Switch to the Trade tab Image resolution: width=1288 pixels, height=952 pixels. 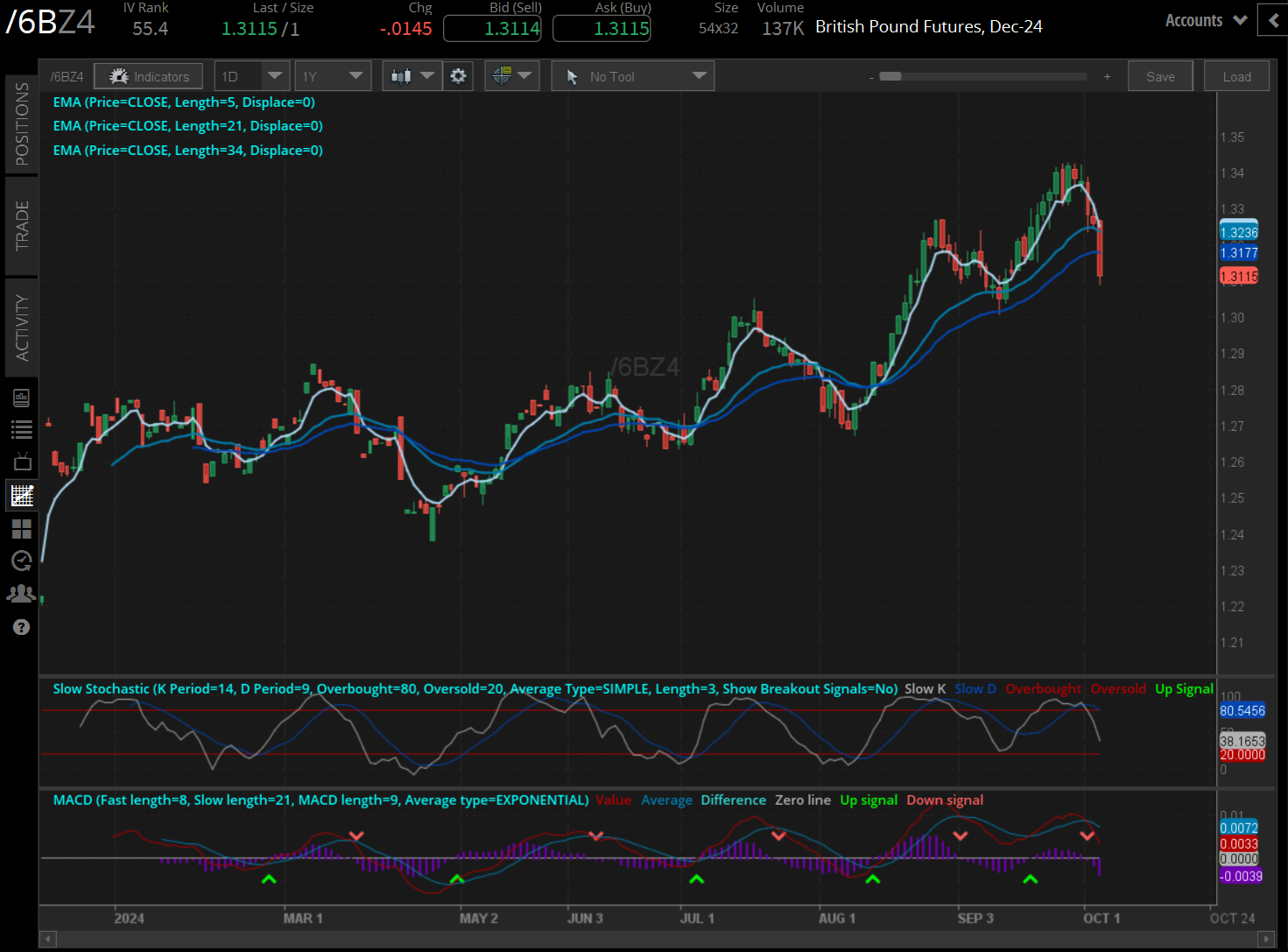tap(22, 225)
